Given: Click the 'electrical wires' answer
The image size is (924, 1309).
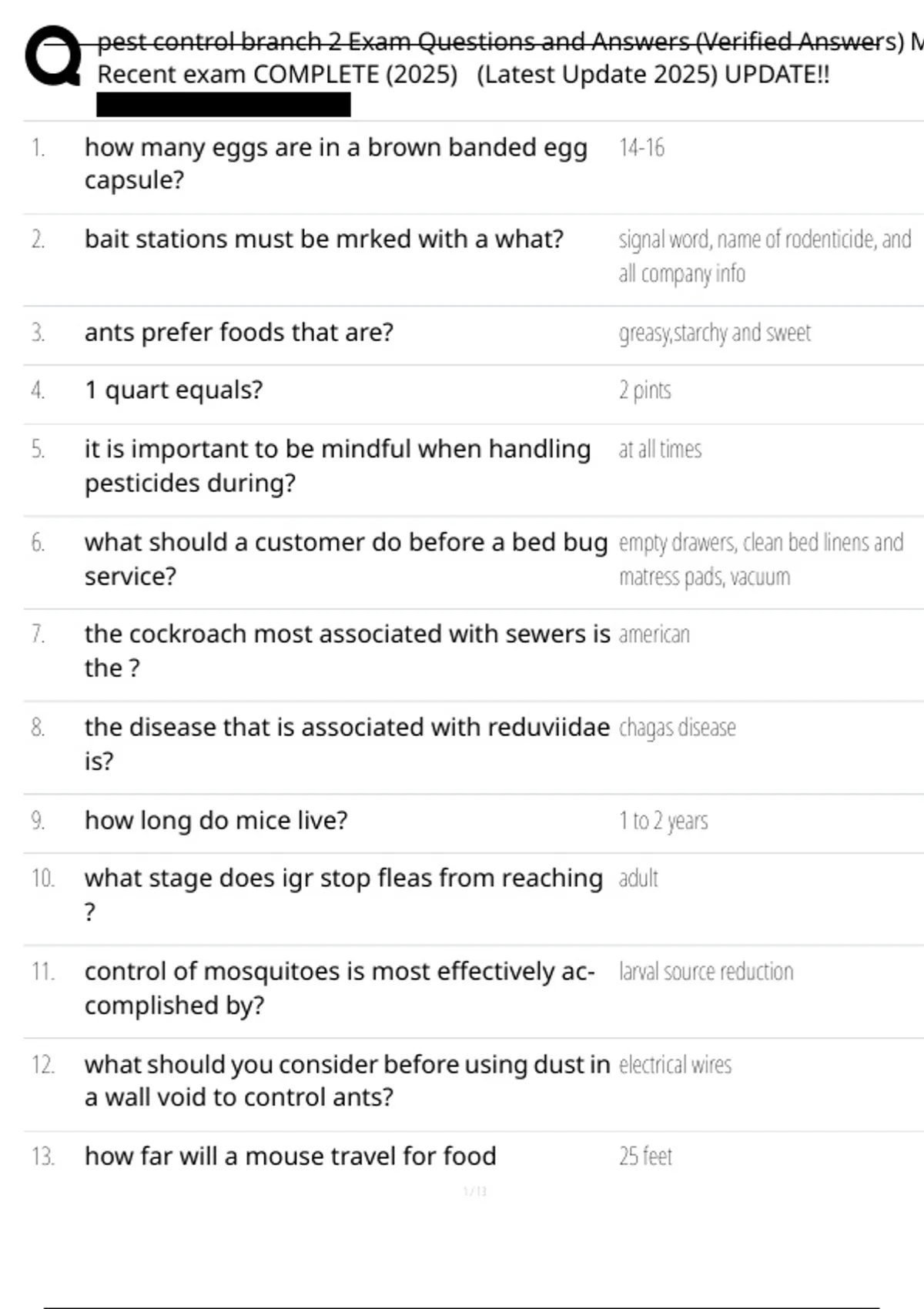Looking at the screenshot, I should (675, 1065).
